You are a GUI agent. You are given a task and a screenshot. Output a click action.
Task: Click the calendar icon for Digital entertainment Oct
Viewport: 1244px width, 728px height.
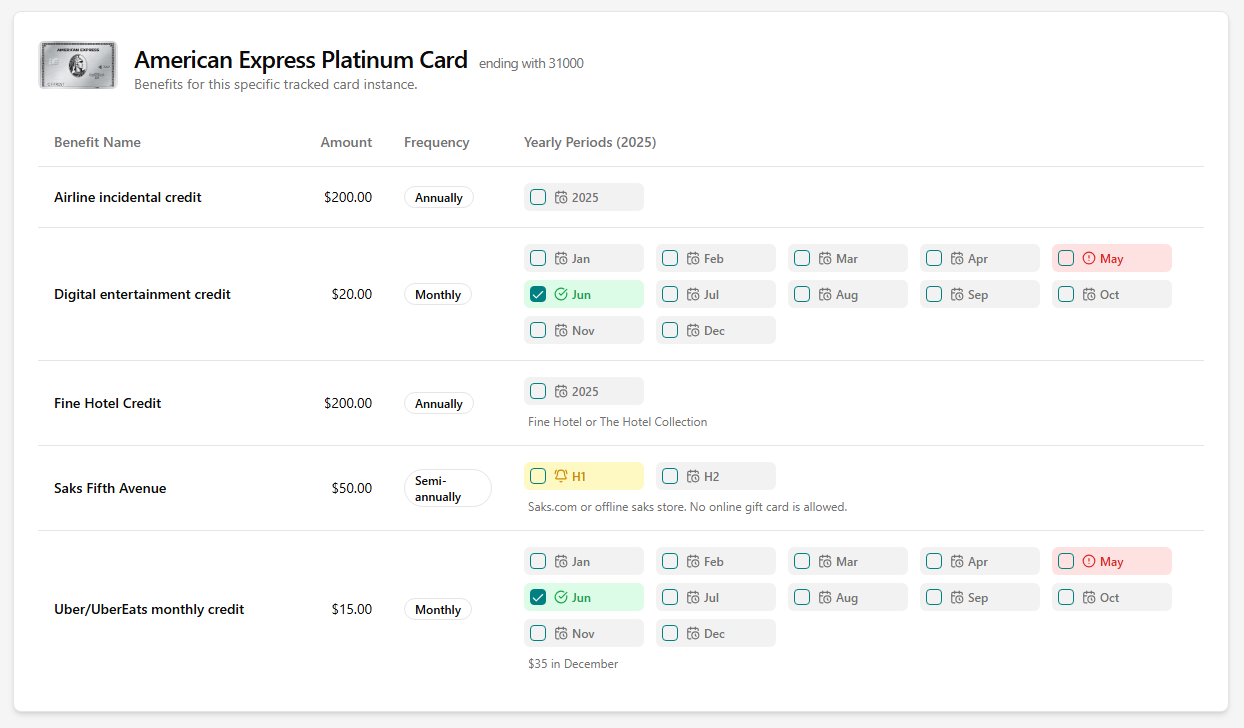(x=1089, y=294)
